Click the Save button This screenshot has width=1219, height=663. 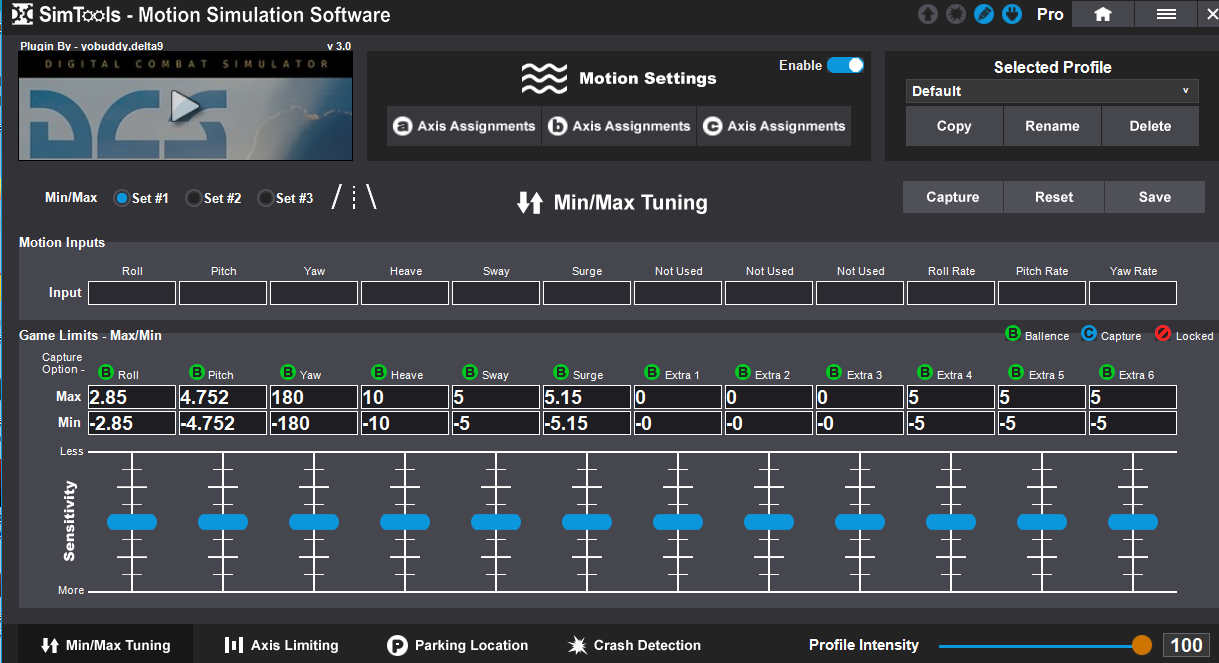click(1154, 197)
